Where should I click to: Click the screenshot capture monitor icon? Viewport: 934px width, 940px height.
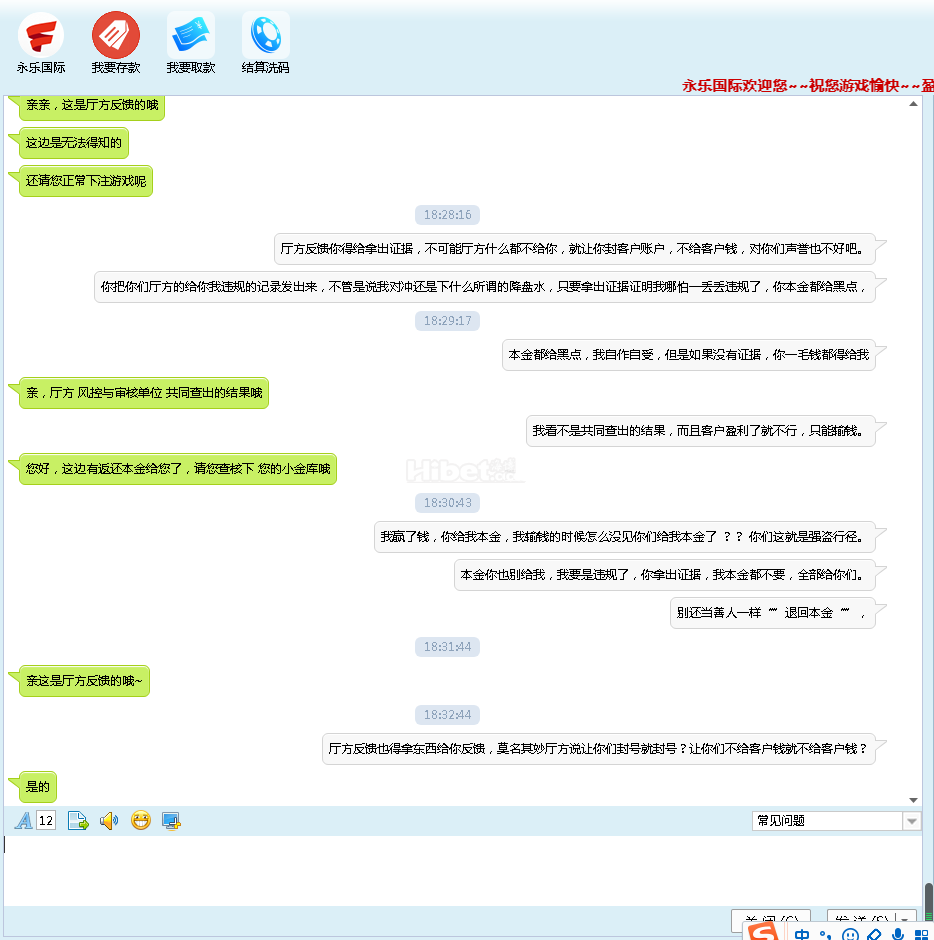pyautogui.click(x=171, y=821)
